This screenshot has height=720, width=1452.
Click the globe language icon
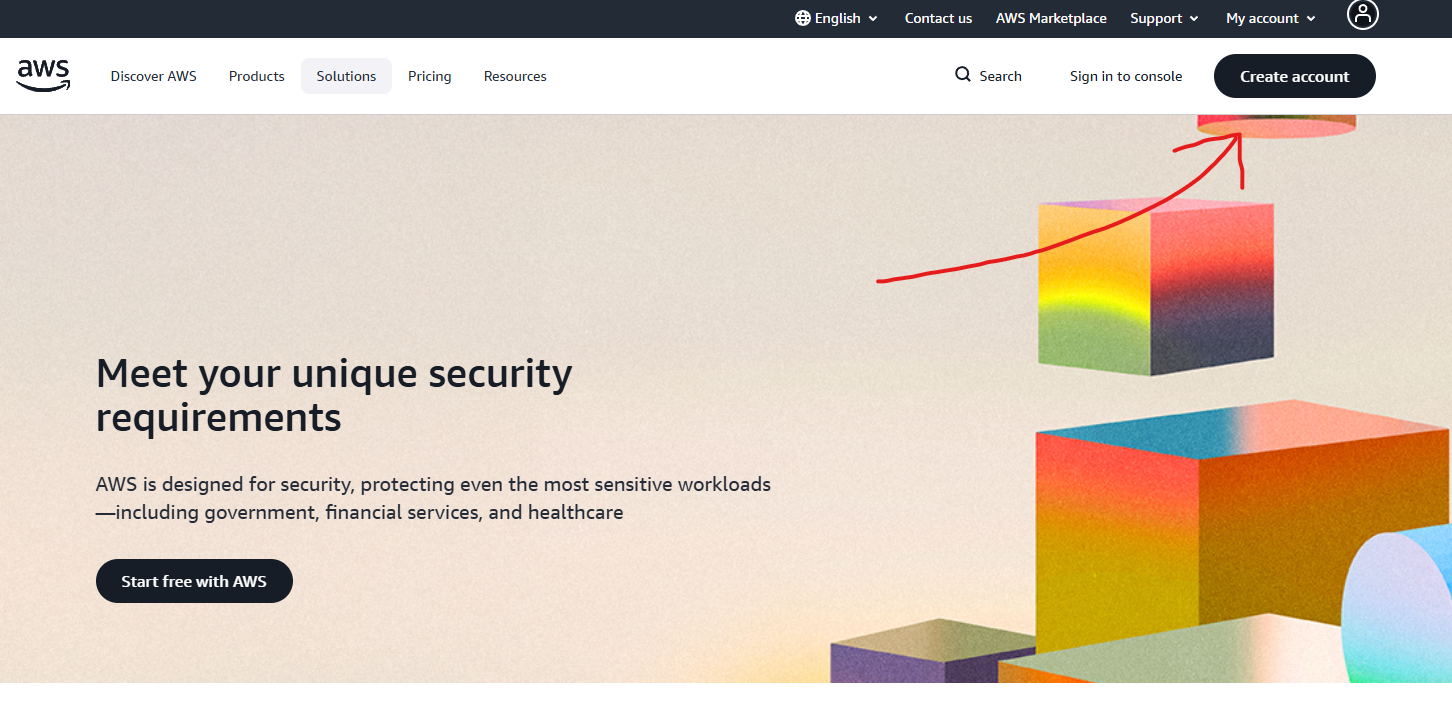pos(803,18)
